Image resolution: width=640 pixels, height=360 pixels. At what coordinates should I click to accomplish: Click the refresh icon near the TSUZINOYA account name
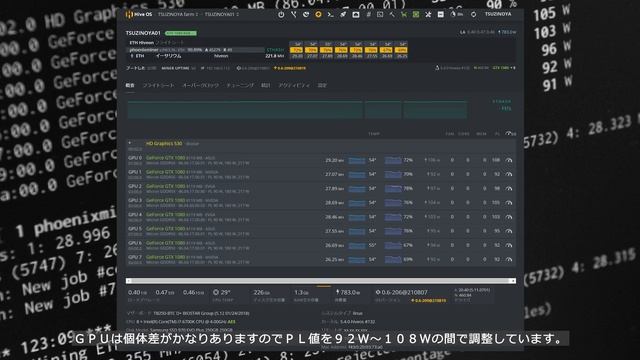point(473,14)
